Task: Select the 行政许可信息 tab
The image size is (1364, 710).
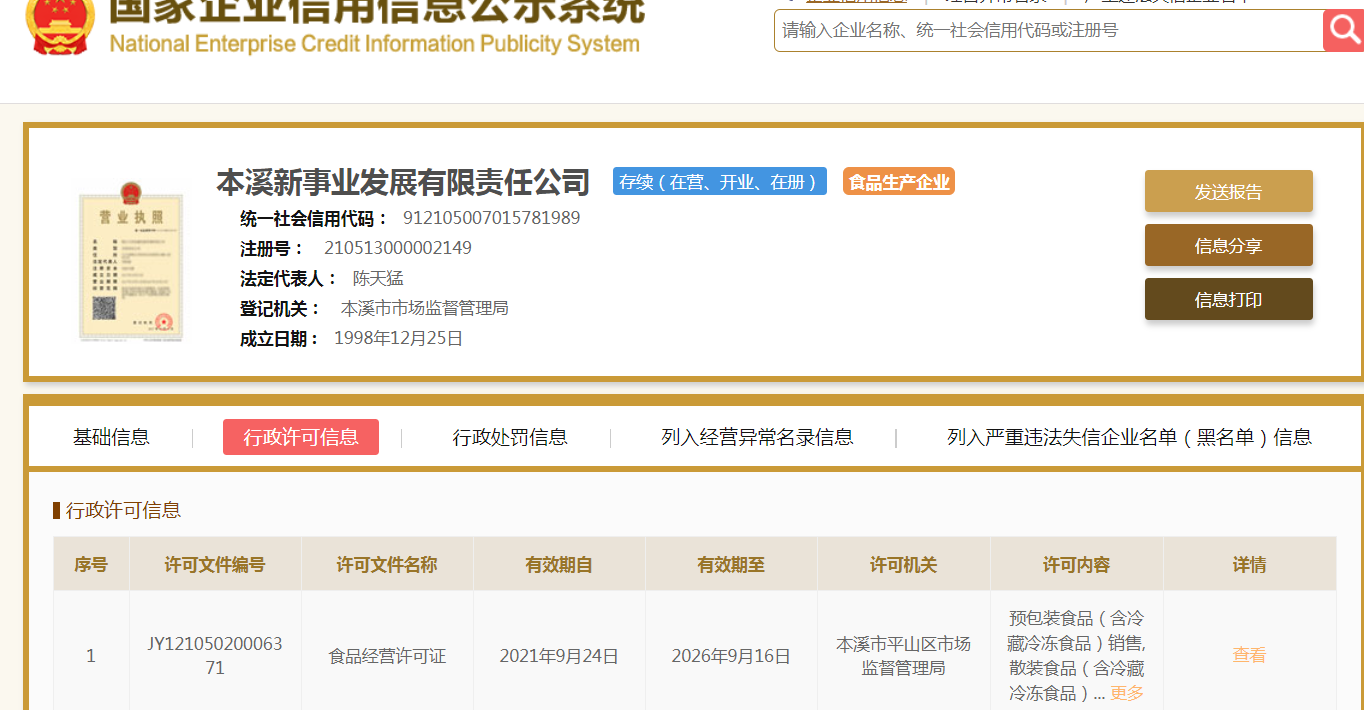Action: pos(301,437)
